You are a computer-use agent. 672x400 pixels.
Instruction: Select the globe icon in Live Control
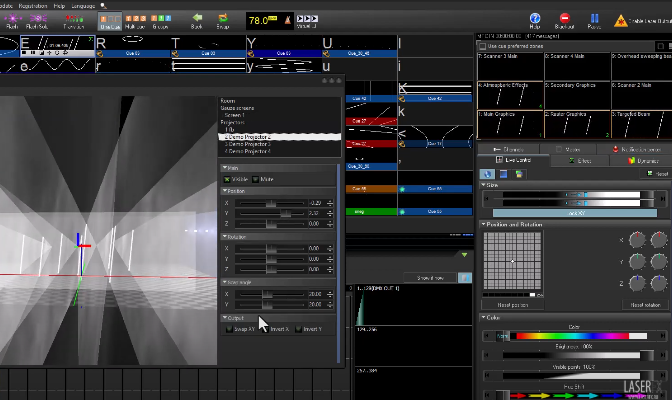[487, 174]
